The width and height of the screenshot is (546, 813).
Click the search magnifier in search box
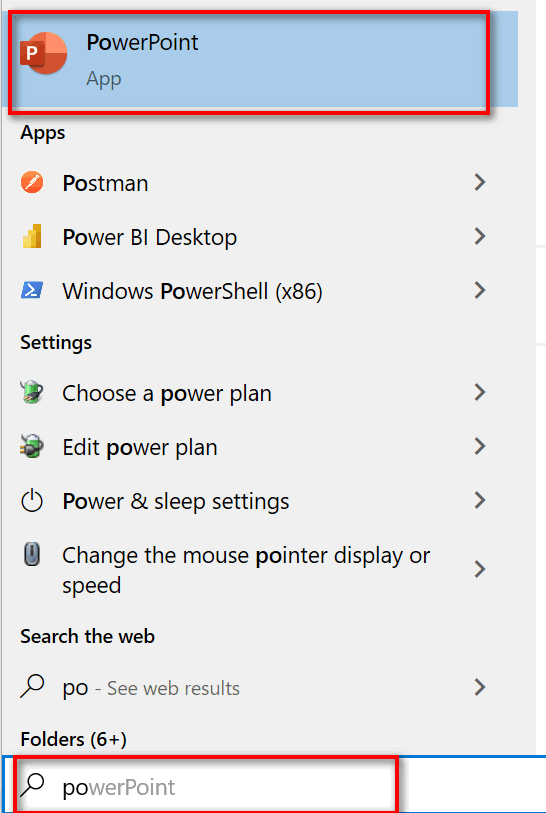pos(33,786)
